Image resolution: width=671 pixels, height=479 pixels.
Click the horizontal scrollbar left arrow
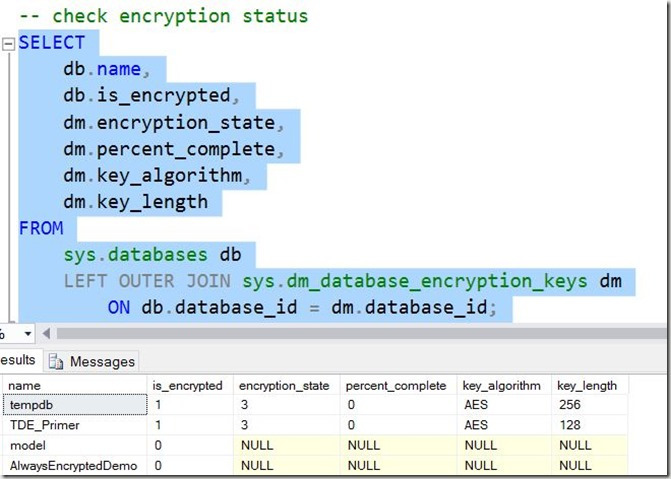47,333
